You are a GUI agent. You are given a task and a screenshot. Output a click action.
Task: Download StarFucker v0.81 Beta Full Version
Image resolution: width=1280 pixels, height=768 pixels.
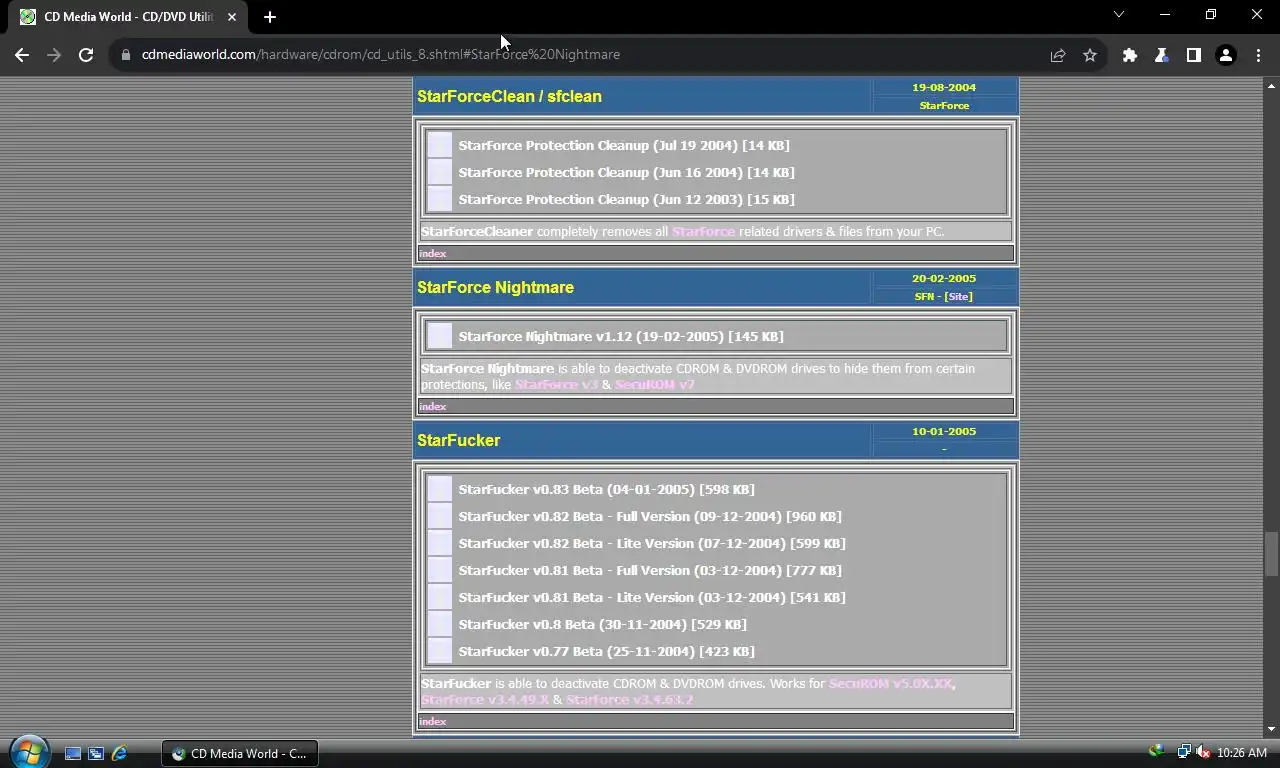[650, 570]
